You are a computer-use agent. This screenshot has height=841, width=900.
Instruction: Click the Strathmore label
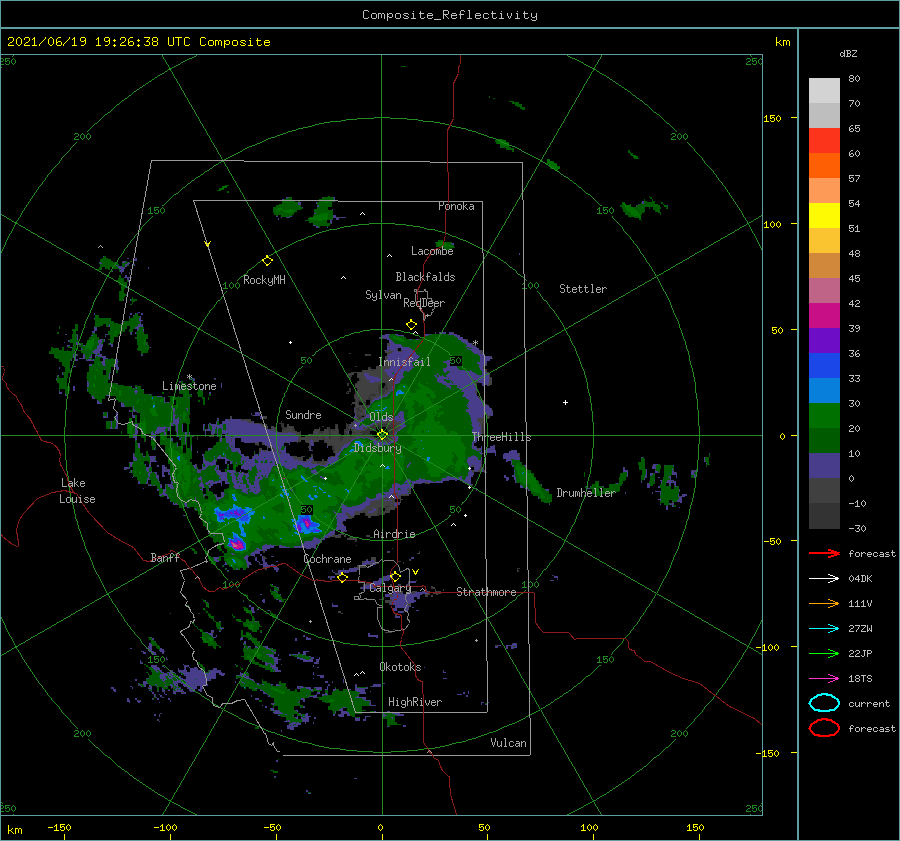[486, 592]
